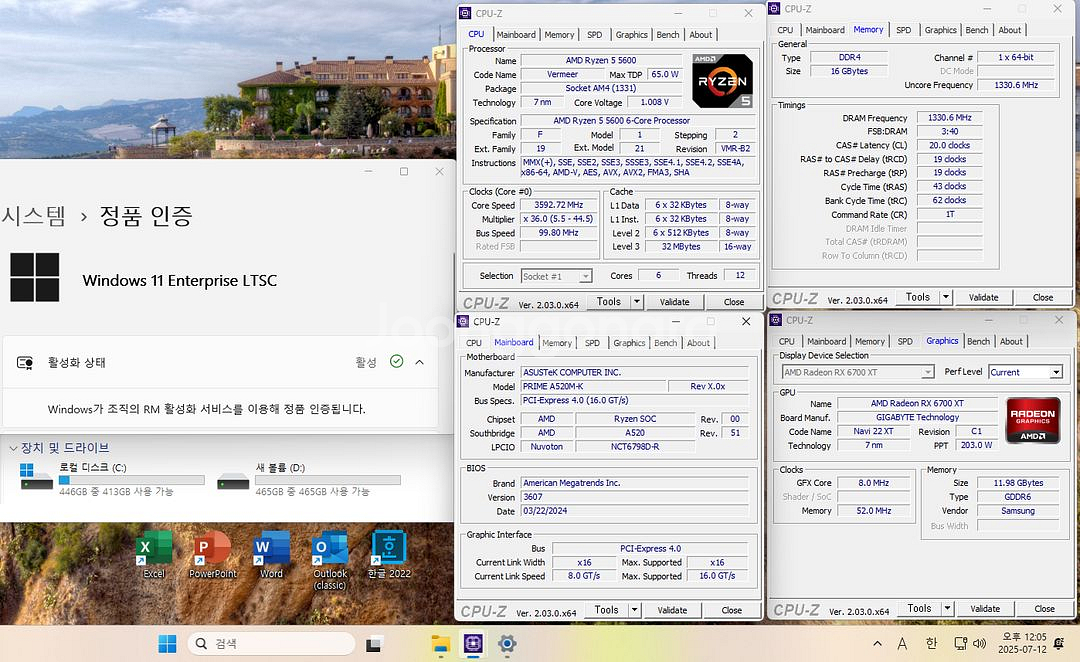Click the Threads count 12 field

coord(740,276)
